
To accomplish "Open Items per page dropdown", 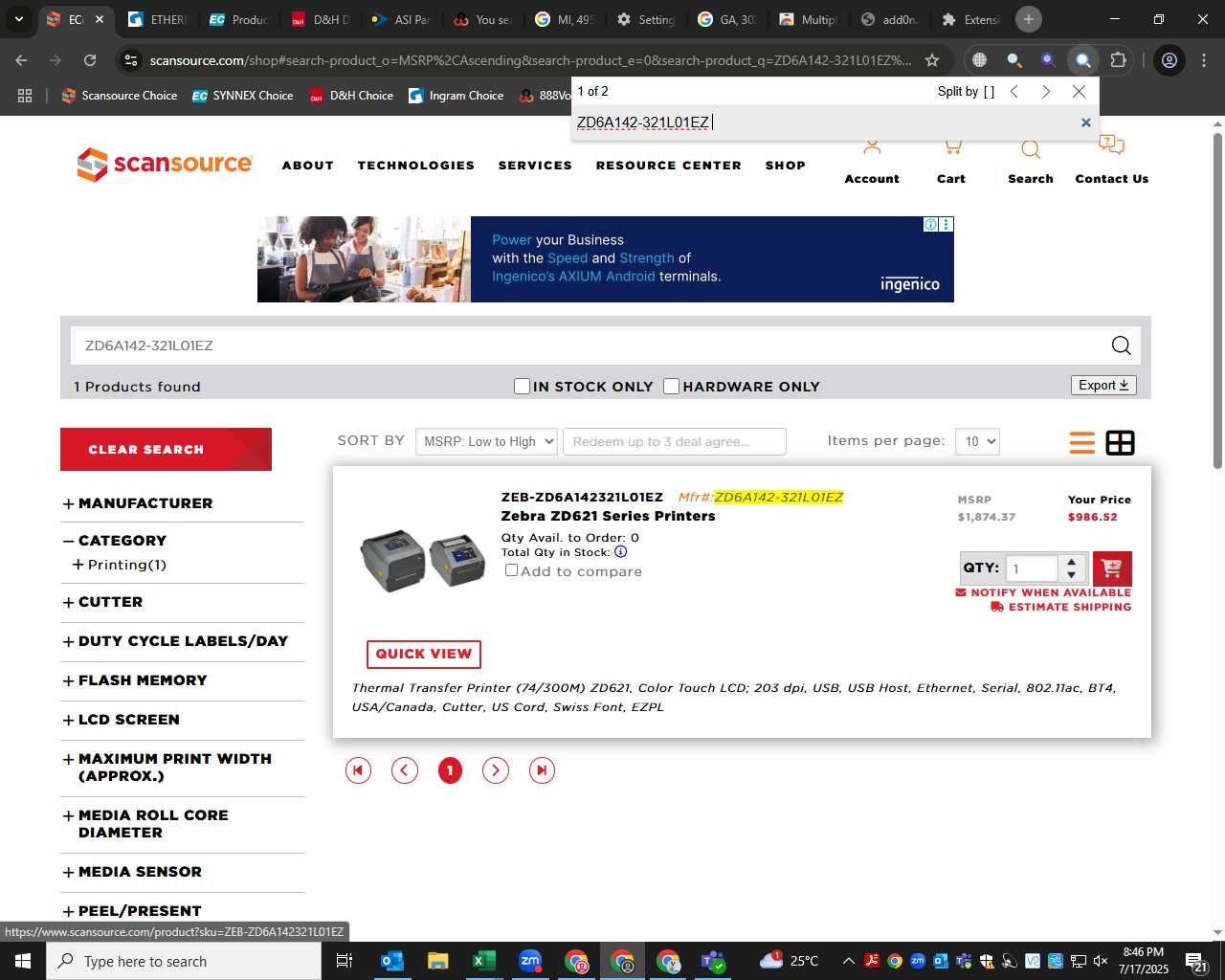I will (x=977, y=441).
